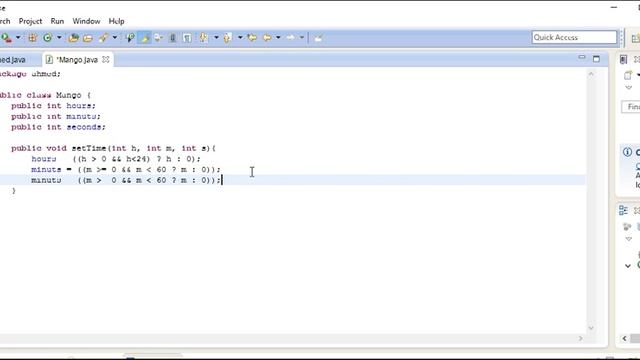Click the Back navigation arrow icon

tap(267, 38)
